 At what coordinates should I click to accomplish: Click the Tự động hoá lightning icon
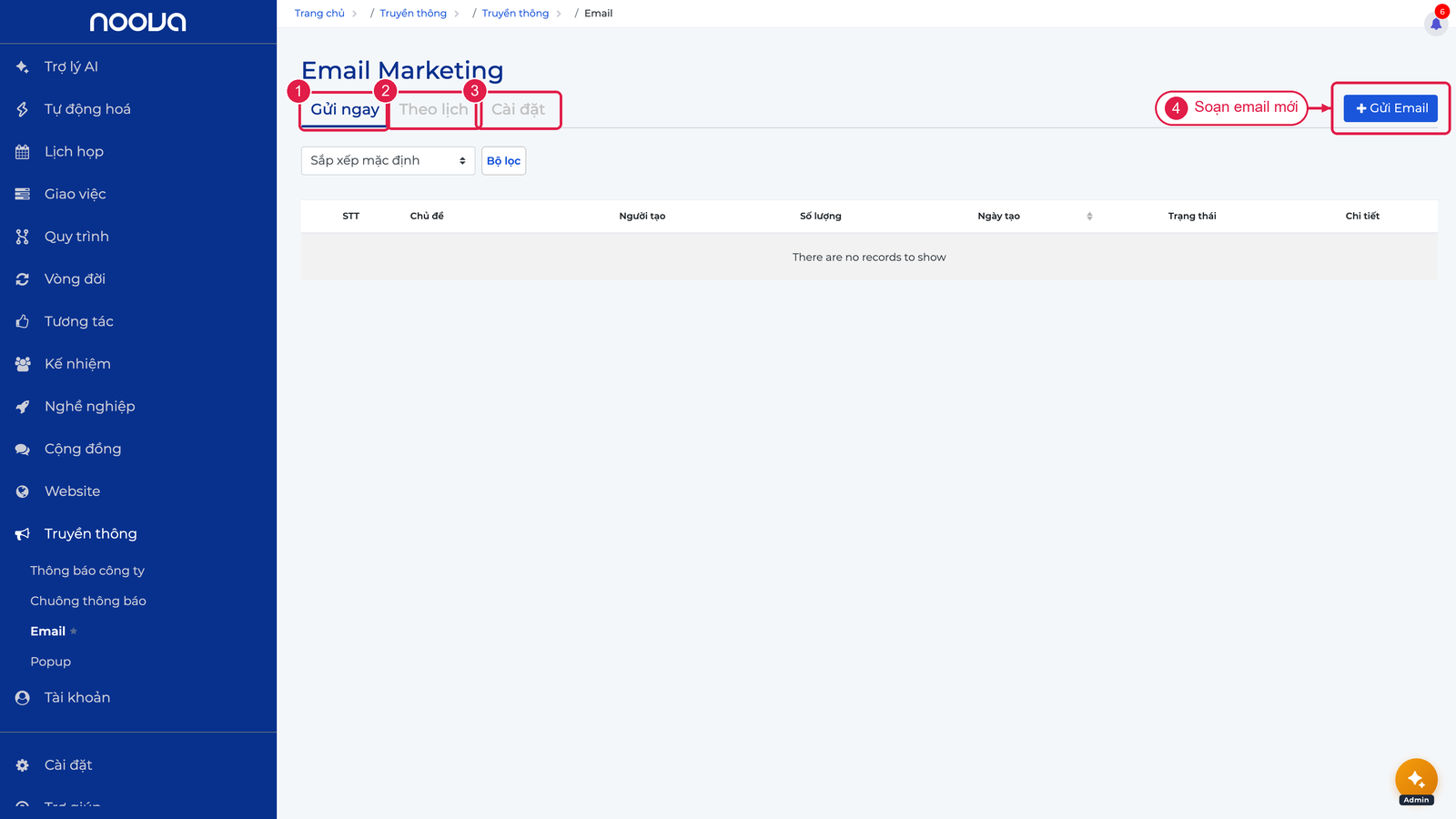23,109
